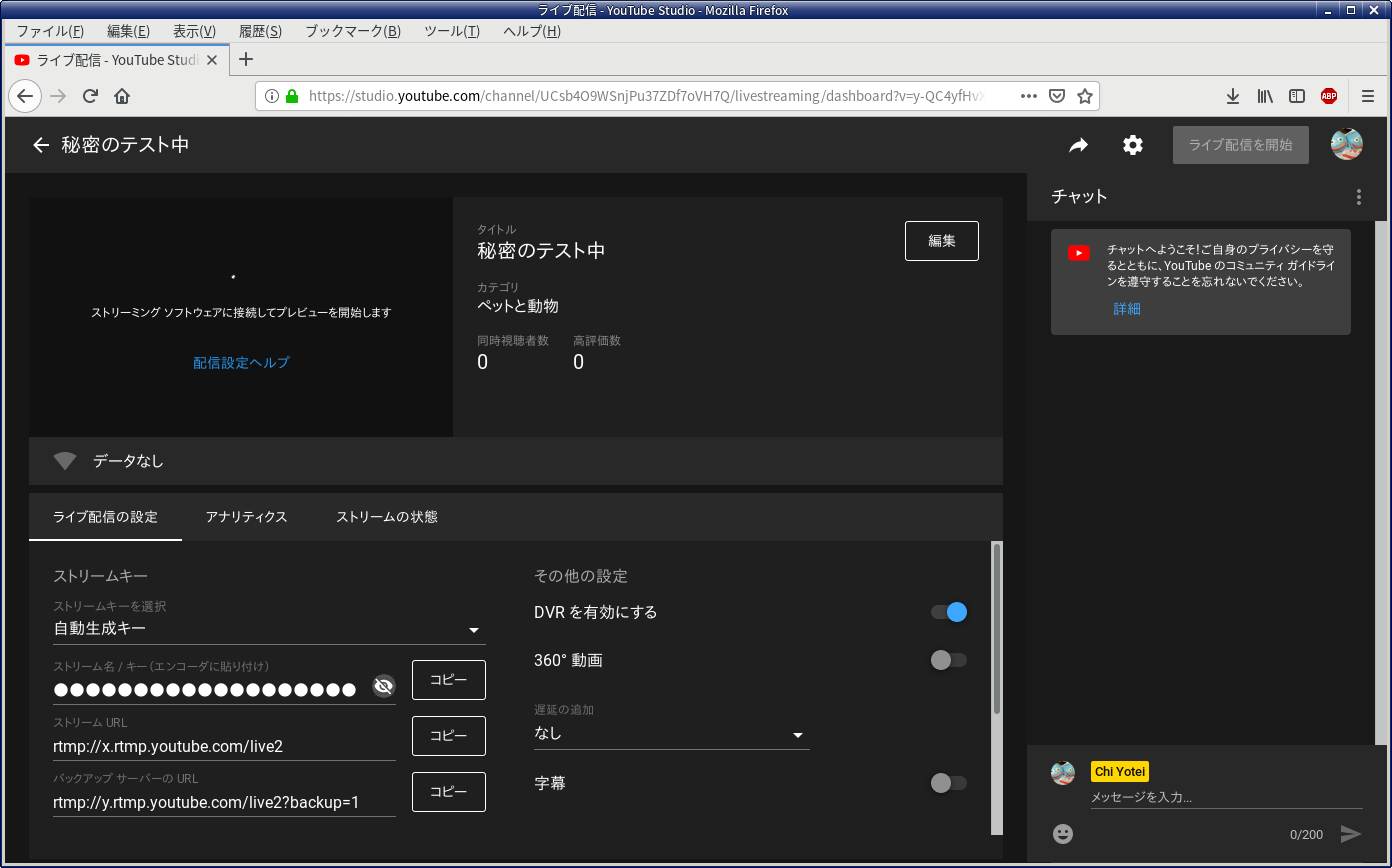Click the Adblock Plus extension icon
The image size is (1392, 868).
(x=1329, y=96)
